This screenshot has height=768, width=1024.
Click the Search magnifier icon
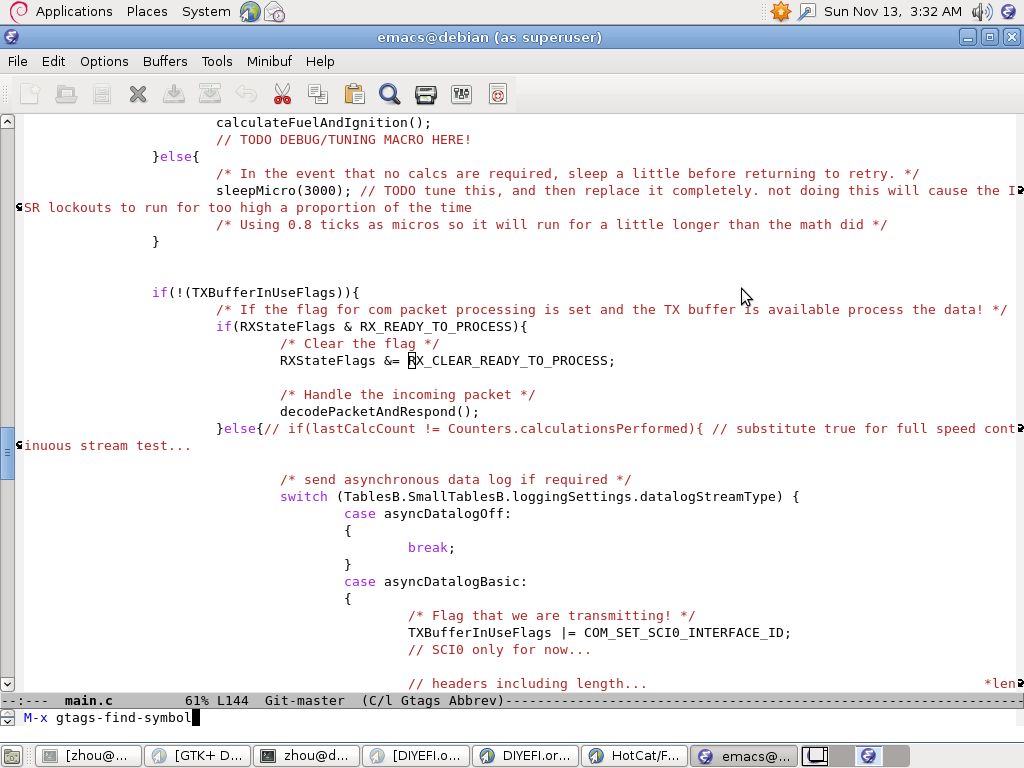[x=390, y=94]
